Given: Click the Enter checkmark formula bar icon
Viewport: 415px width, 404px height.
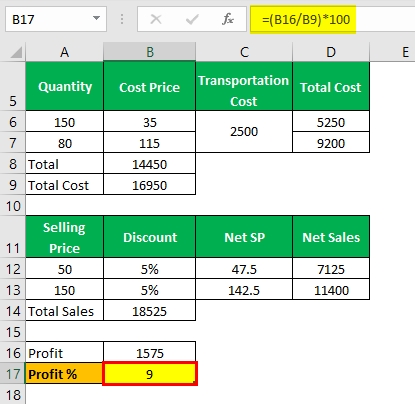Looking at the screenshot, I should tap(192, 19).
